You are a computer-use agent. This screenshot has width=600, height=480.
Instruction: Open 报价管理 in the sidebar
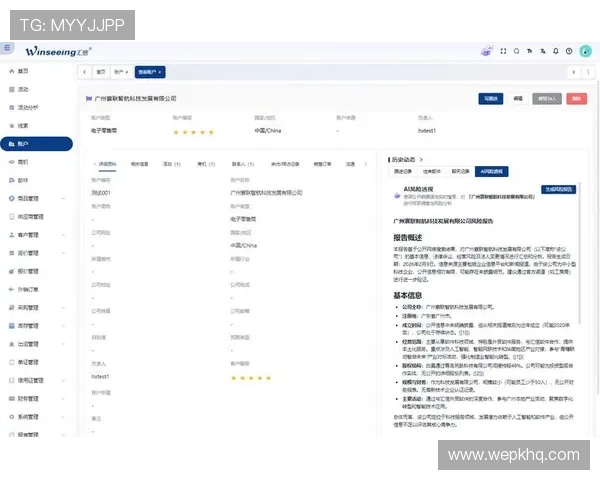(28, 271)
